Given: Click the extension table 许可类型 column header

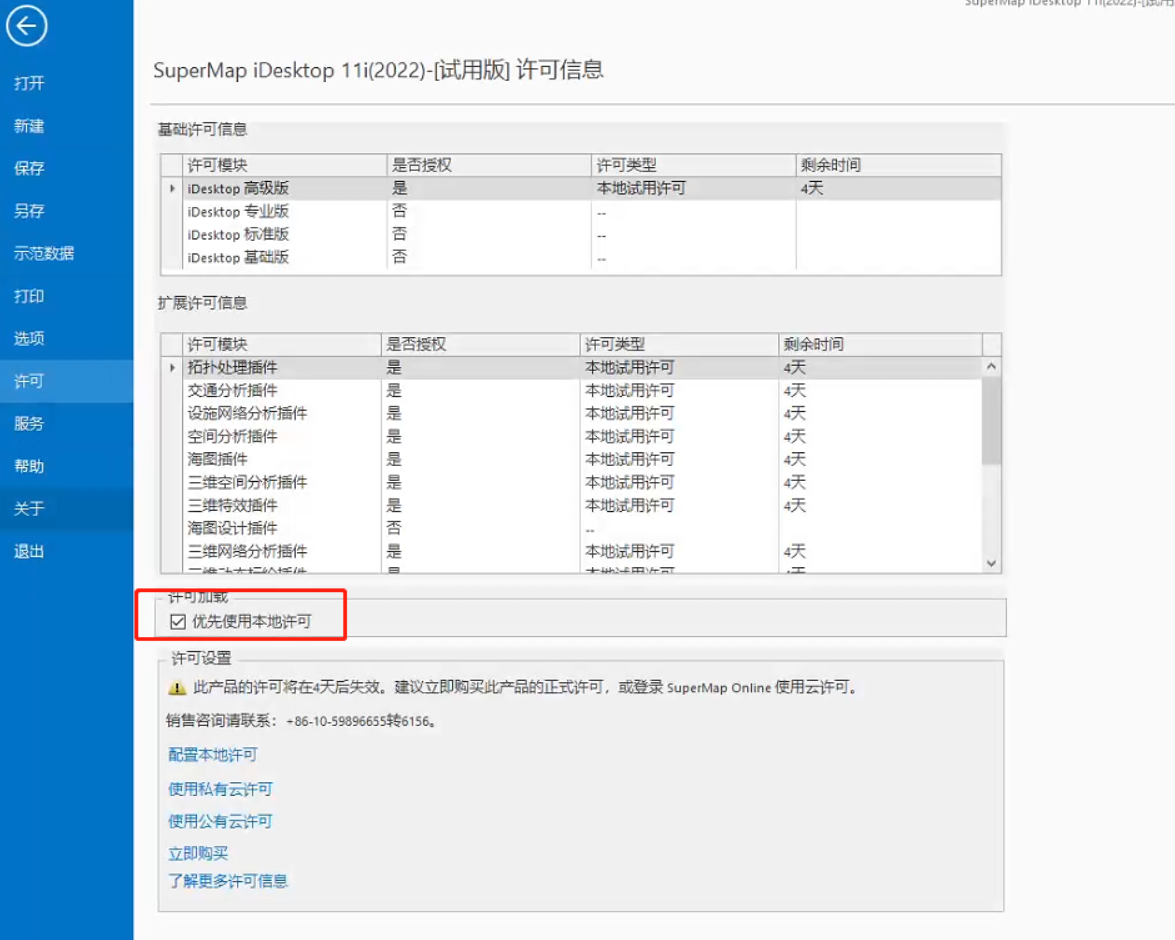Looking at the screenshot, I should point(680,344).
